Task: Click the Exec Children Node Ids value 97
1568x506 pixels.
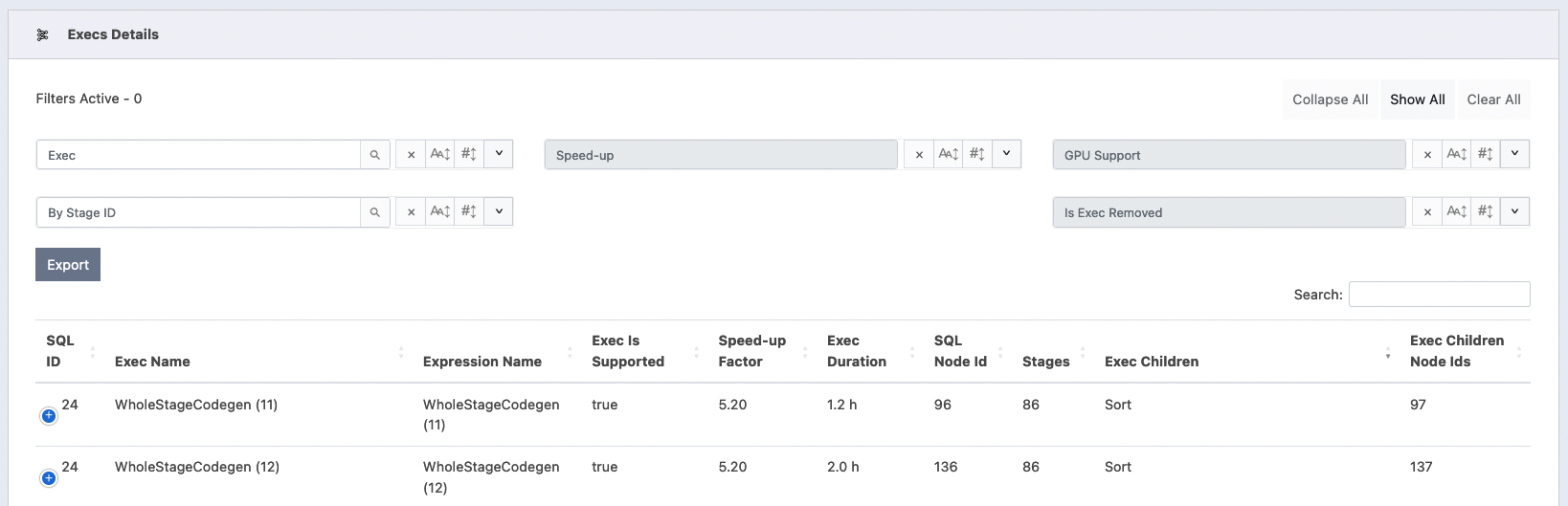Action: pyautogui.click(x=1418, y=405)
